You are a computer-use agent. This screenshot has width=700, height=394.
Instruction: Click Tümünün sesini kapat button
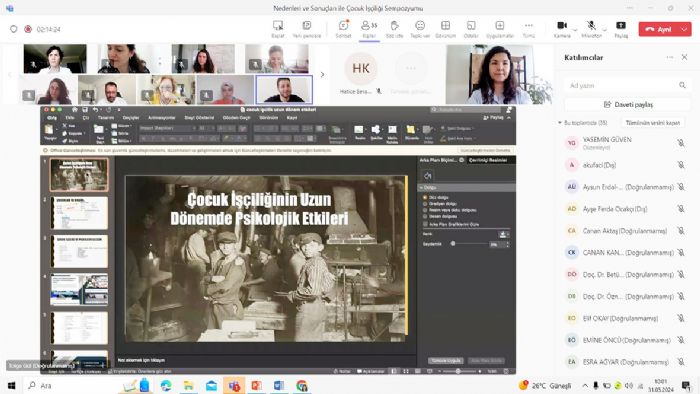coord(653,122)
